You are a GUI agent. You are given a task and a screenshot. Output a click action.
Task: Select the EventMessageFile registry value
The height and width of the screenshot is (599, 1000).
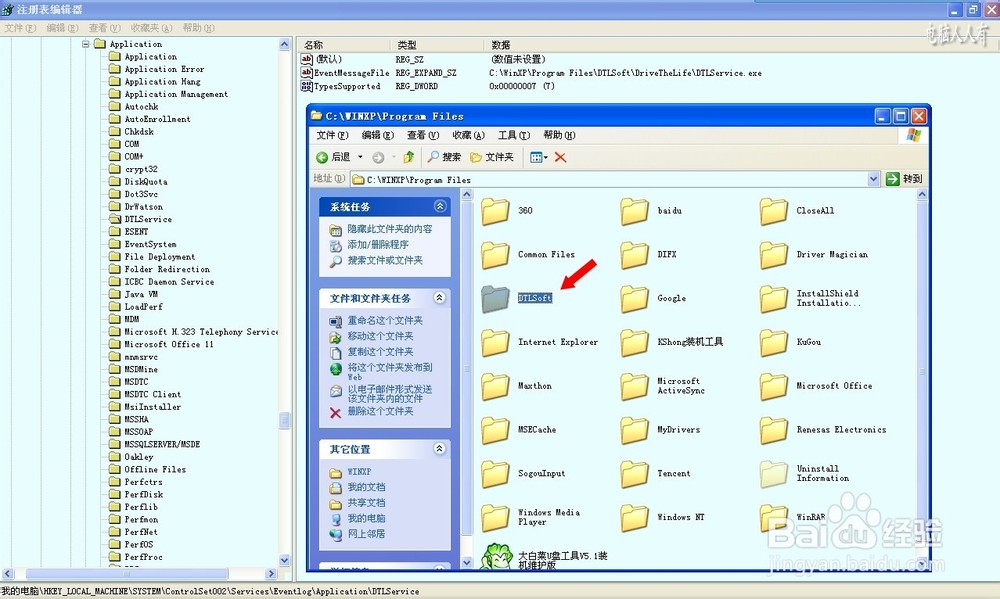tap(351, 73)
